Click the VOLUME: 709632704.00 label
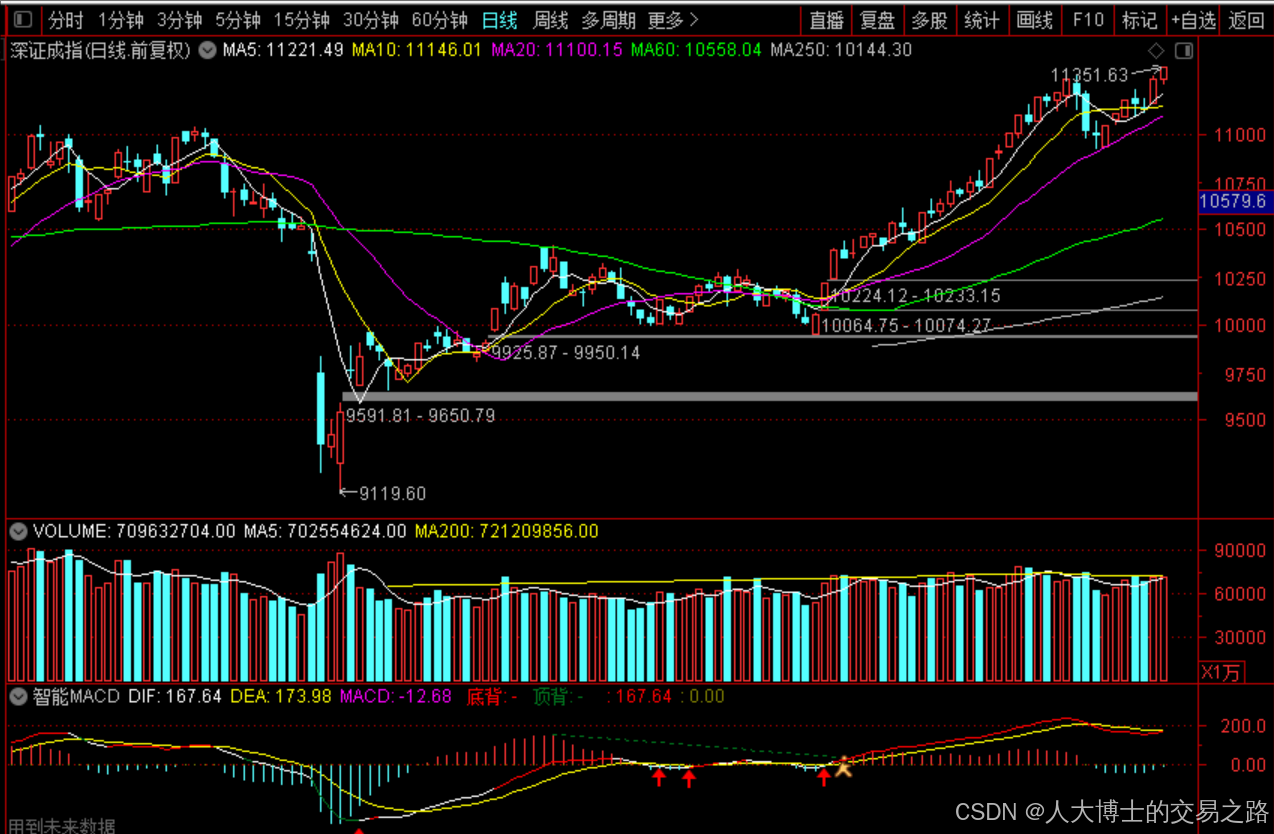The width and height of the screenshot is (1274, 834). pos(134,531)
